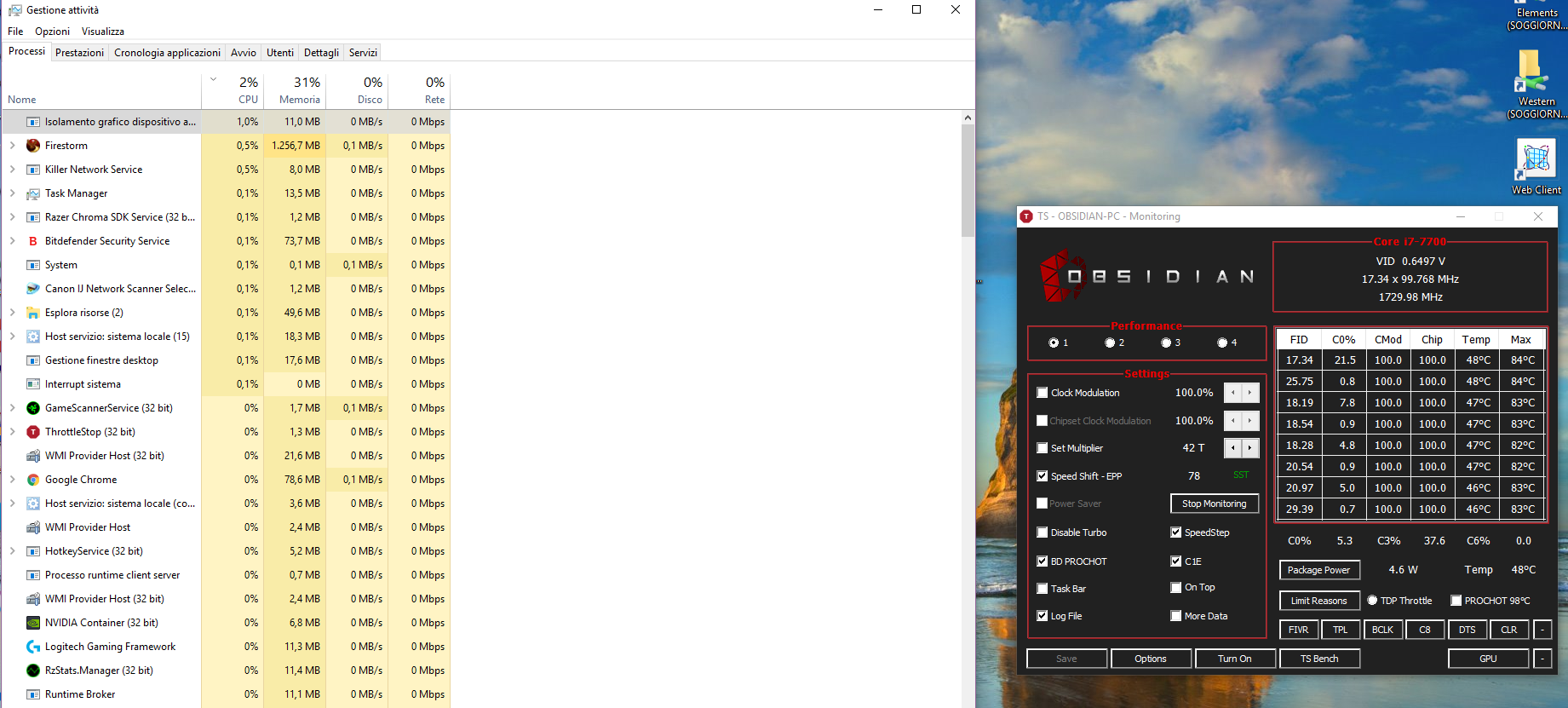Click the Stop Monitoring button

(1214, 504)
